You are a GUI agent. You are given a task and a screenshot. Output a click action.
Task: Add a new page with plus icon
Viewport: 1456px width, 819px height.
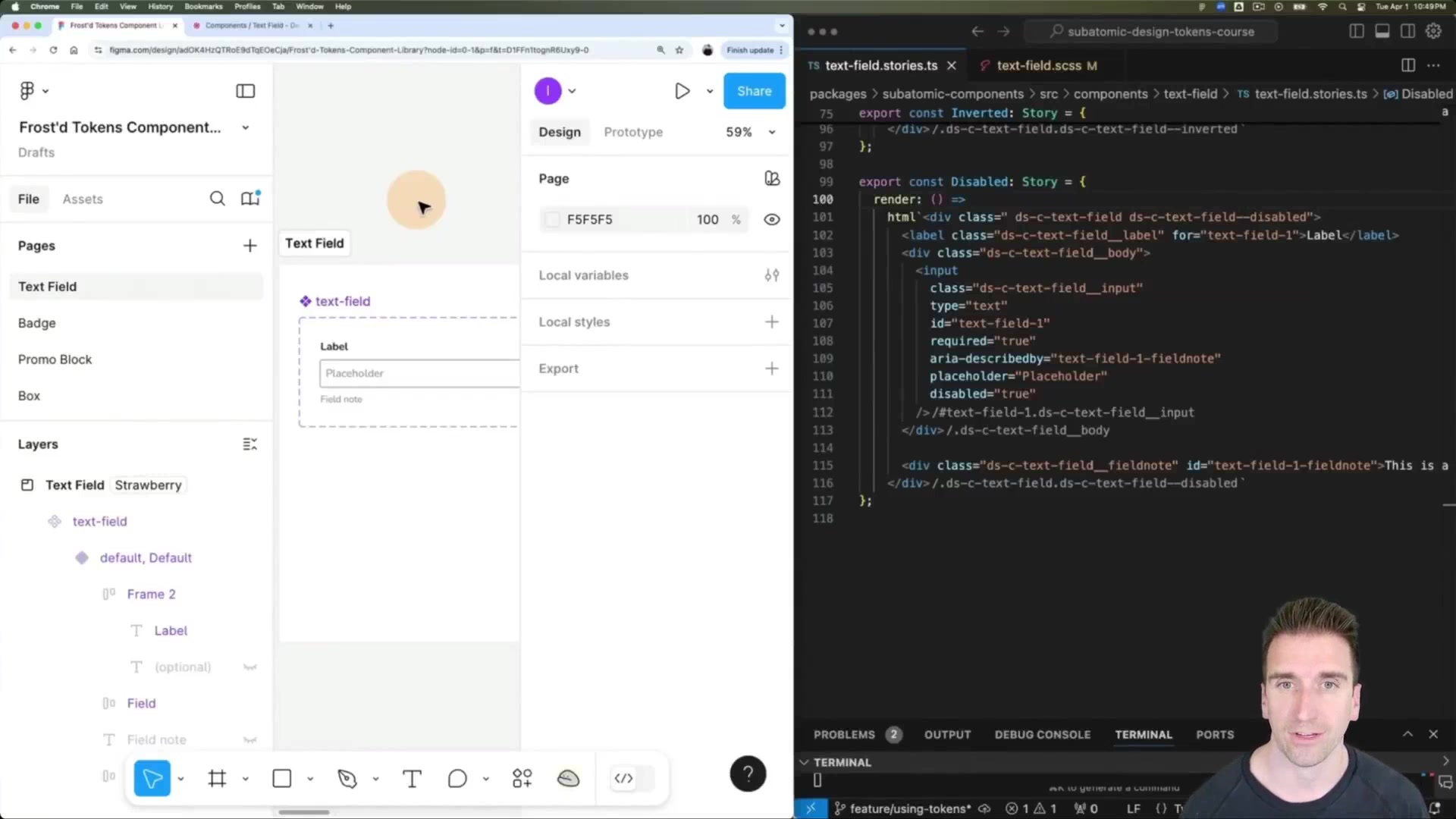pyautogui.click(x=249, y=246)
